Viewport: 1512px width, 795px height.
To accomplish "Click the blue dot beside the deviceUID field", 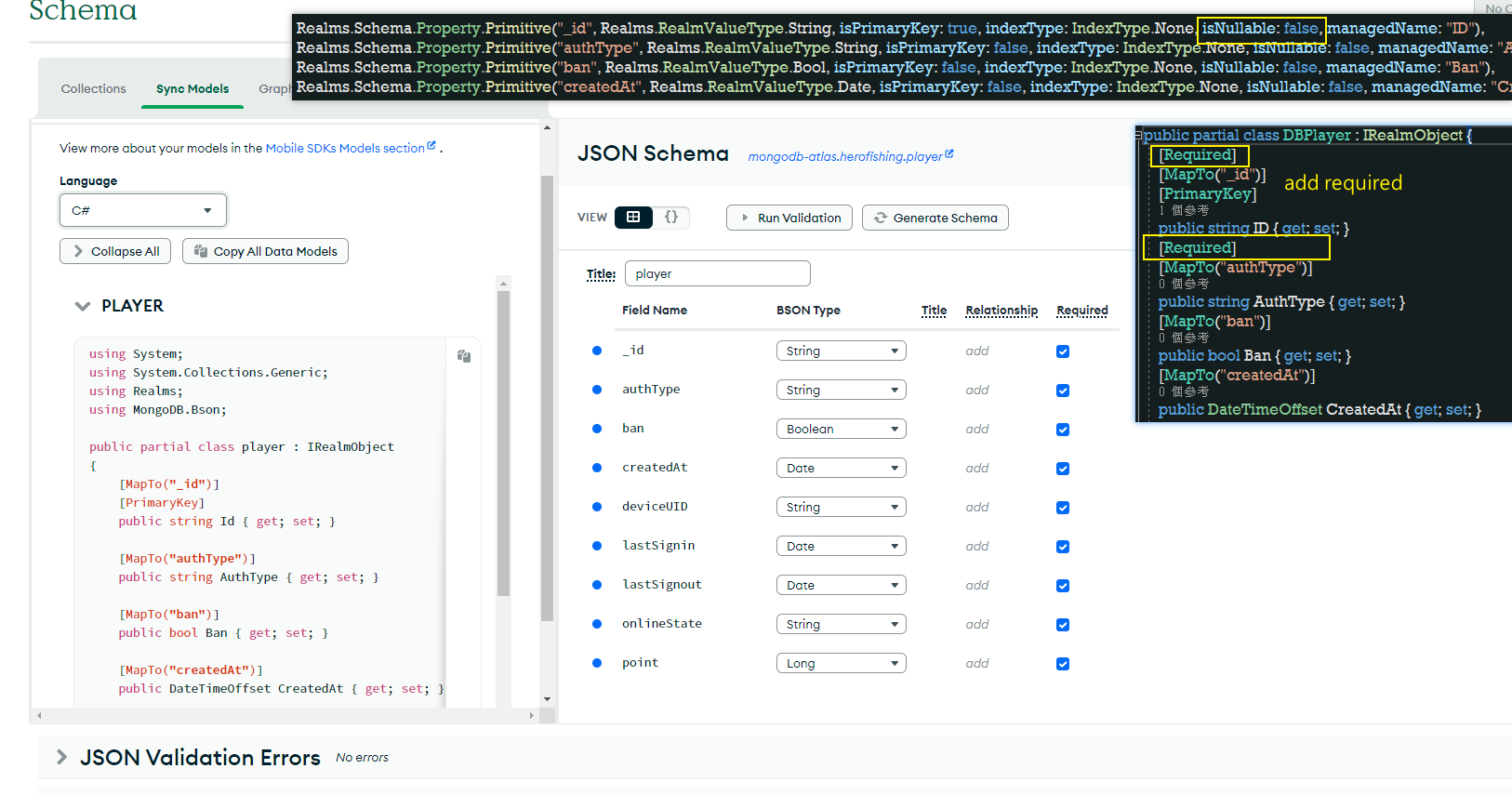I will [597, 507].
